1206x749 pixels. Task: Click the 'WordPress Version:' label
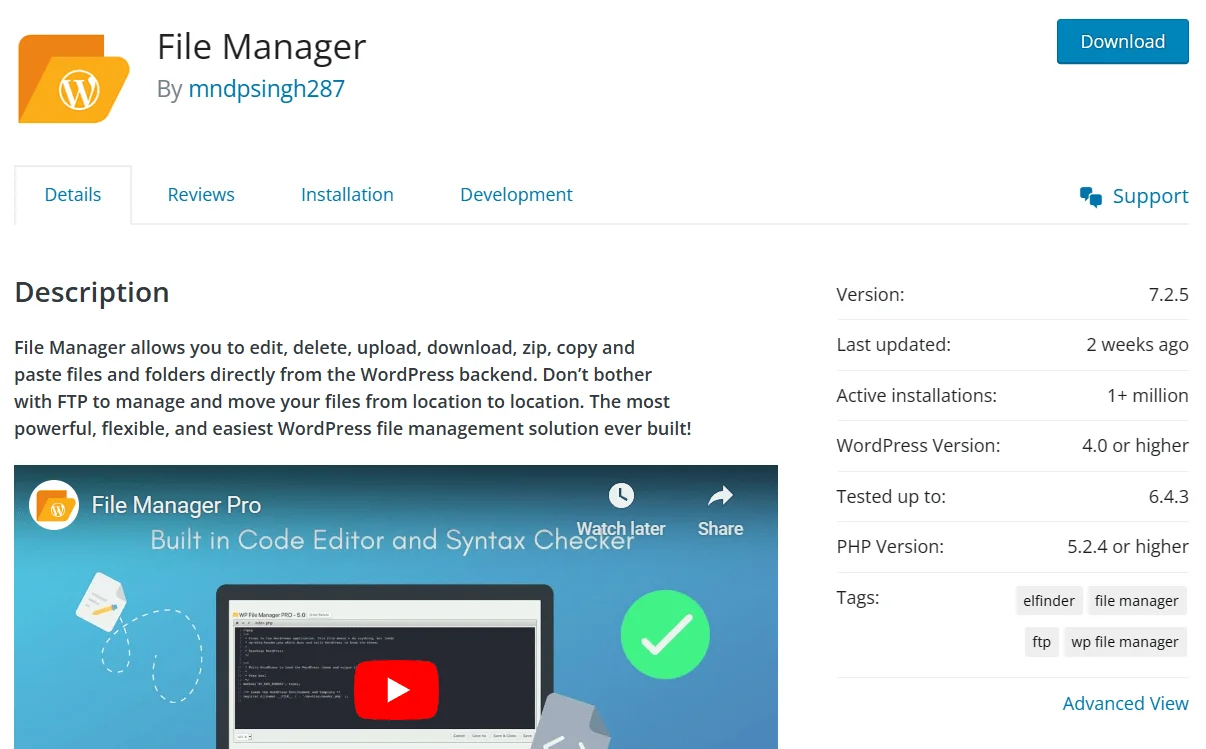click(918, 445)
